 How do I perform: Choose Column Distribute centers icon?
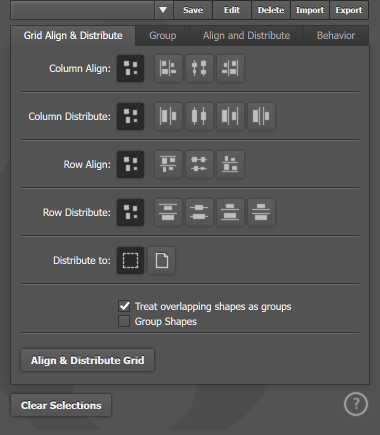[199, 116]
